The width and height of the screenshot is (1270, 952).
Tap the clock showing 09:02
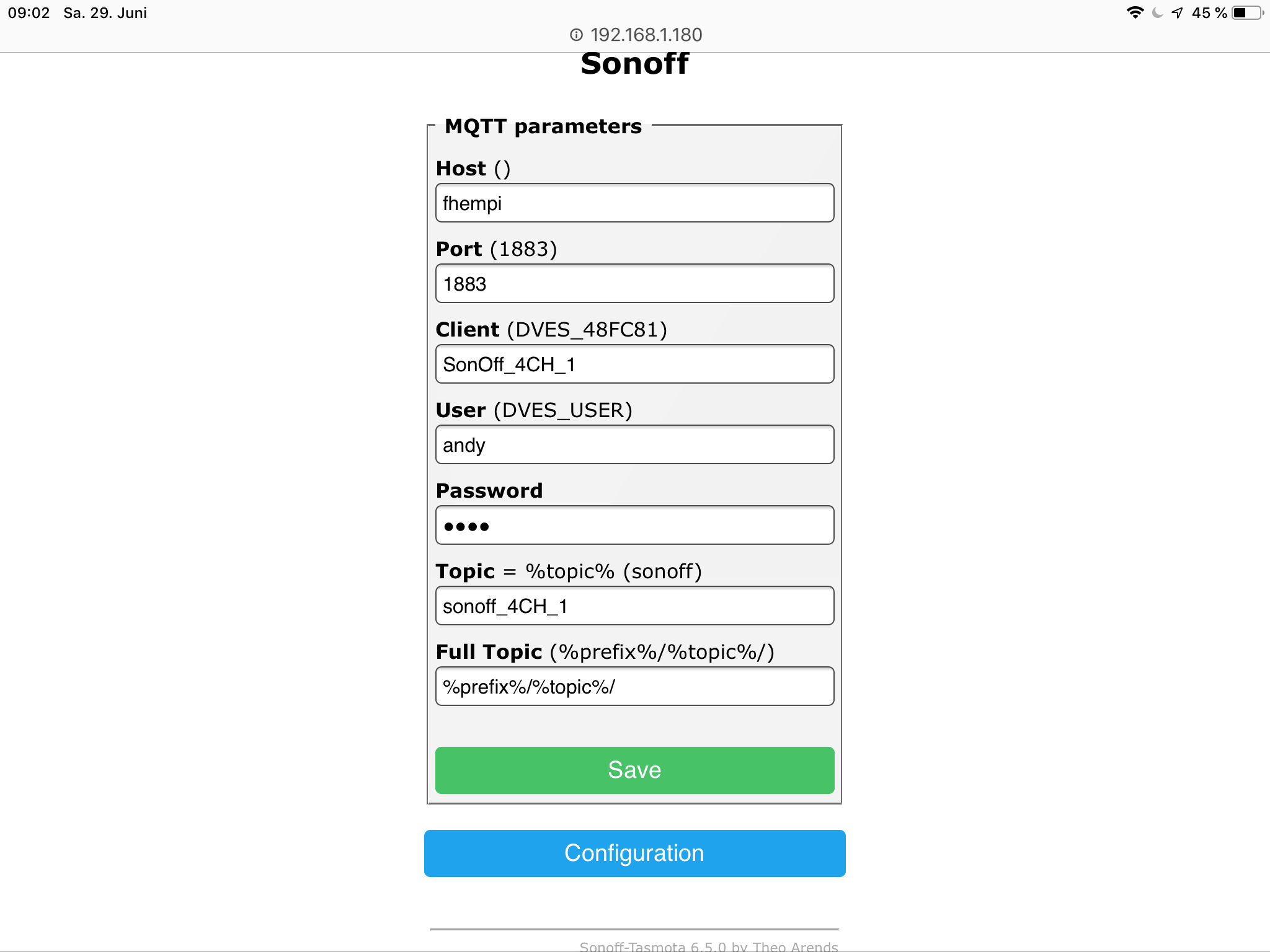coord(29,13)
